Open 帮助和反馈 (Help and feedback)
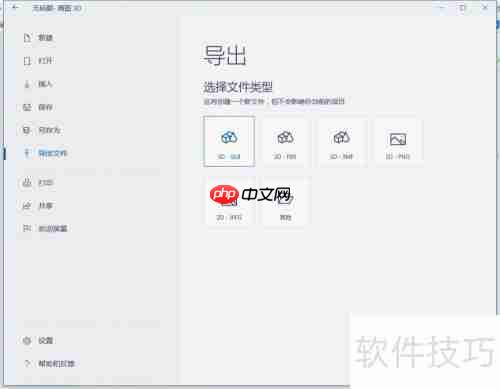 click(x=49, y=363)
